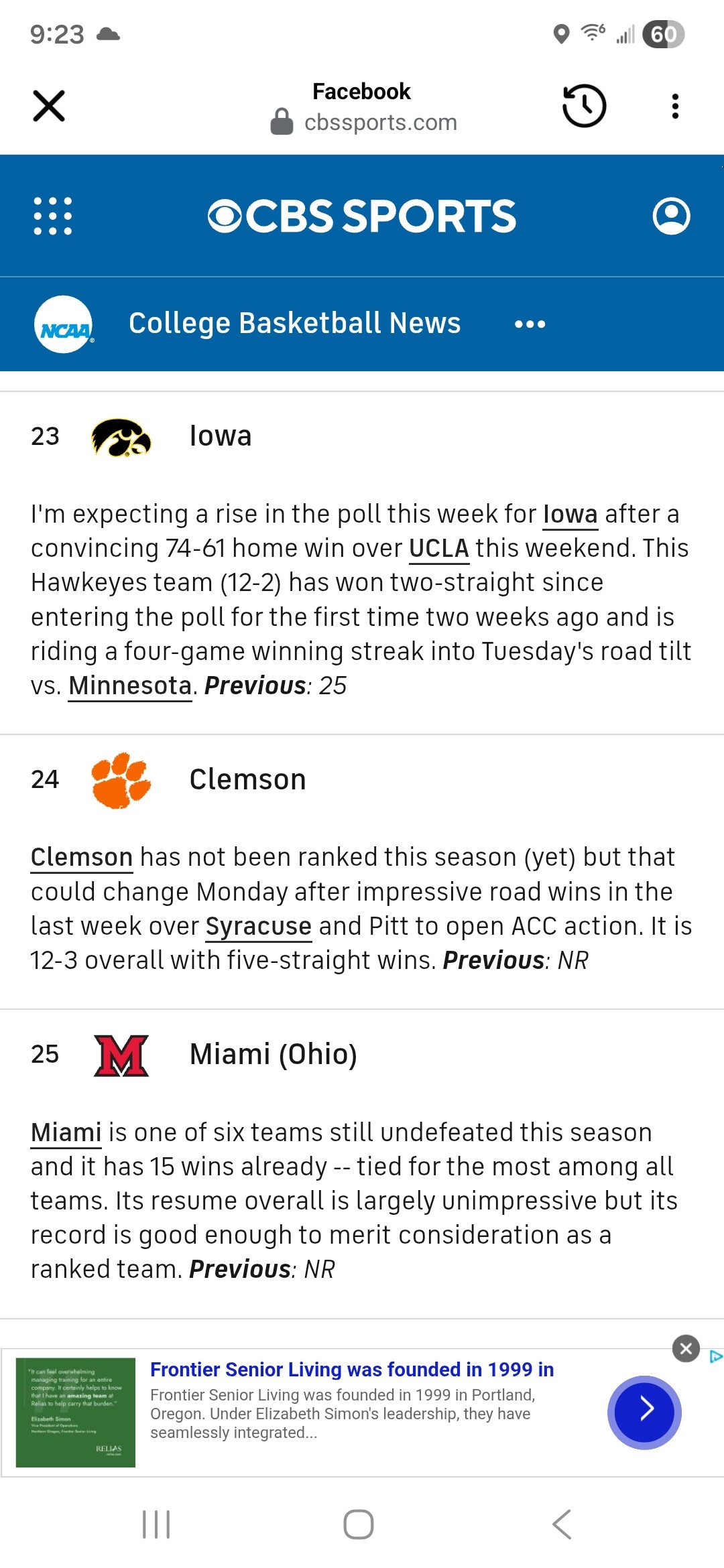Tap the NCAA logo badge
The width and height of the screenshot is (724, 1568).
tap(64, 324)
